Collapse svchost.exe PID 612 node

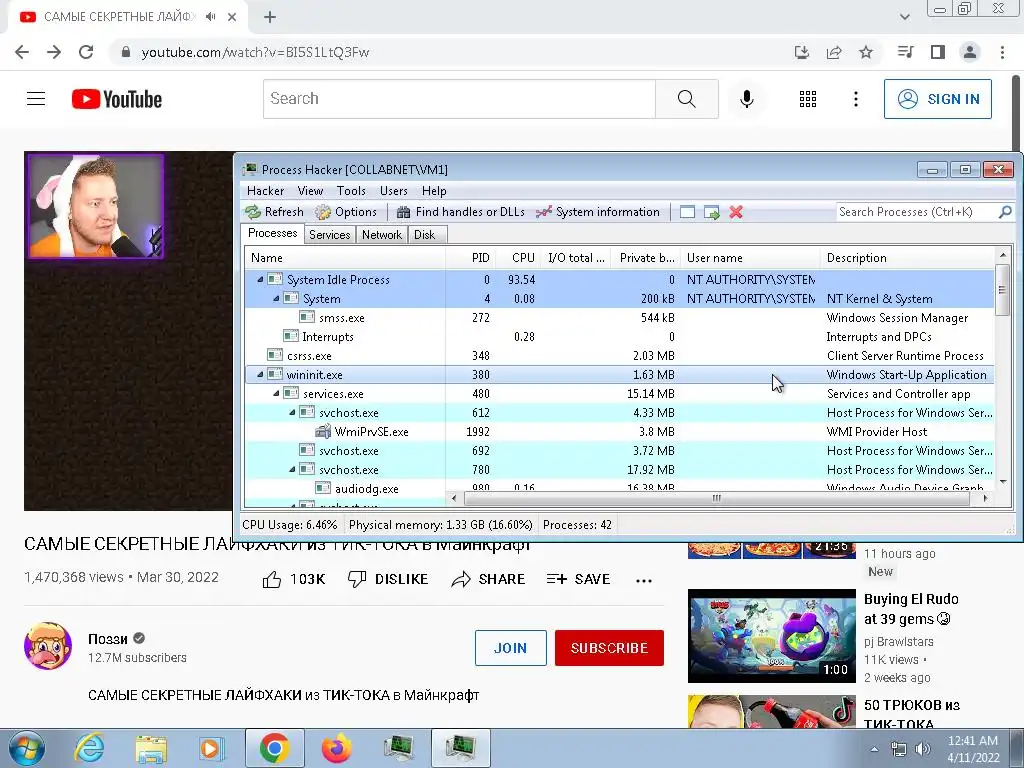(293, 412)
